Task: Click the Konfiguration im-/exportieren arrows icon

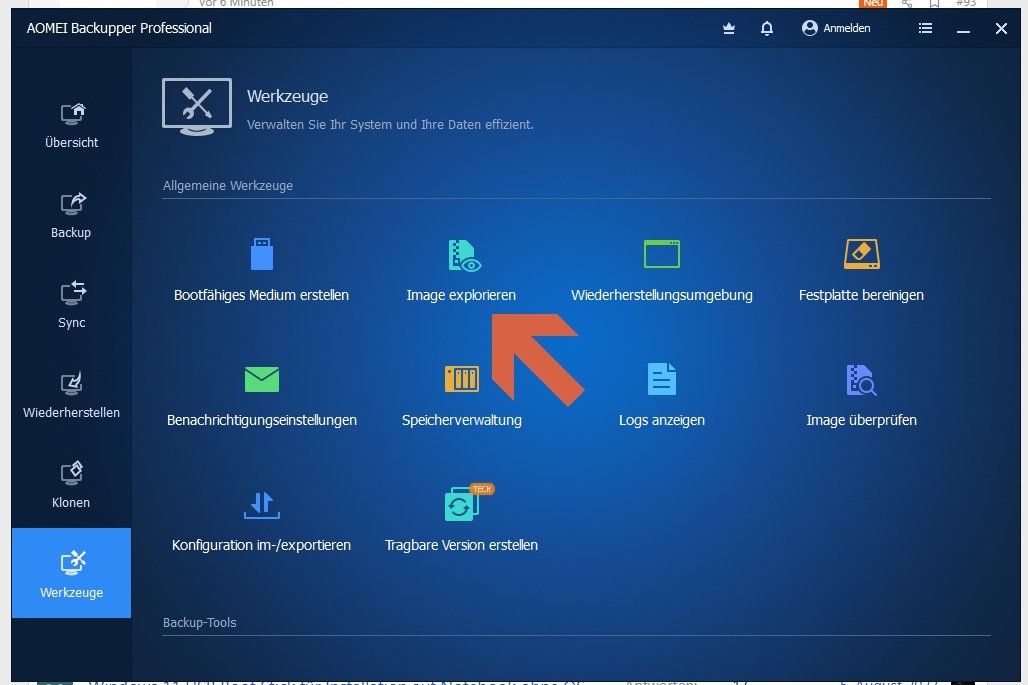Action: click(262, 505)
